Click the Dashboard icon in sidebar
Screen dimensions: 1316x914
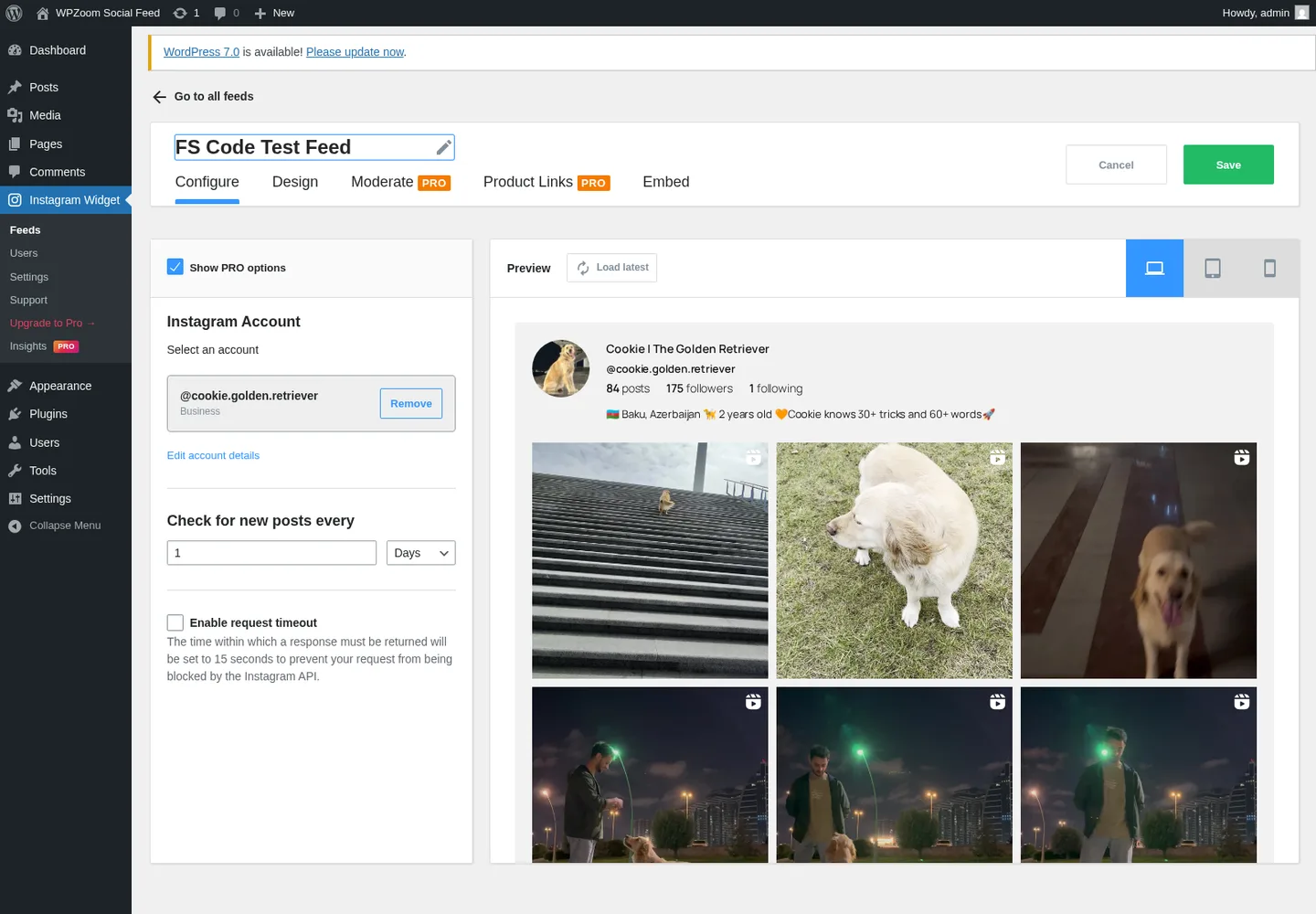pyautogui.click(x=15, y=50)
